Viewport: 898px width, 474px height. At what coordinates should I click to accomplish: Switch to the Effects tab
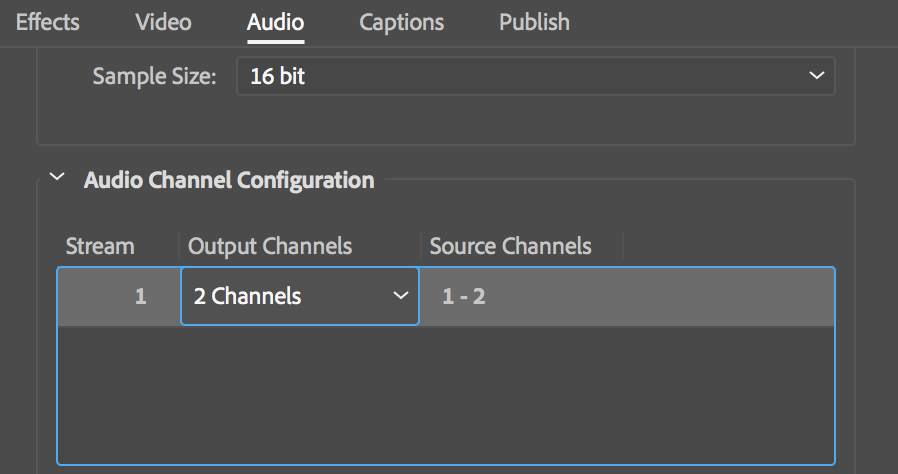47,21
